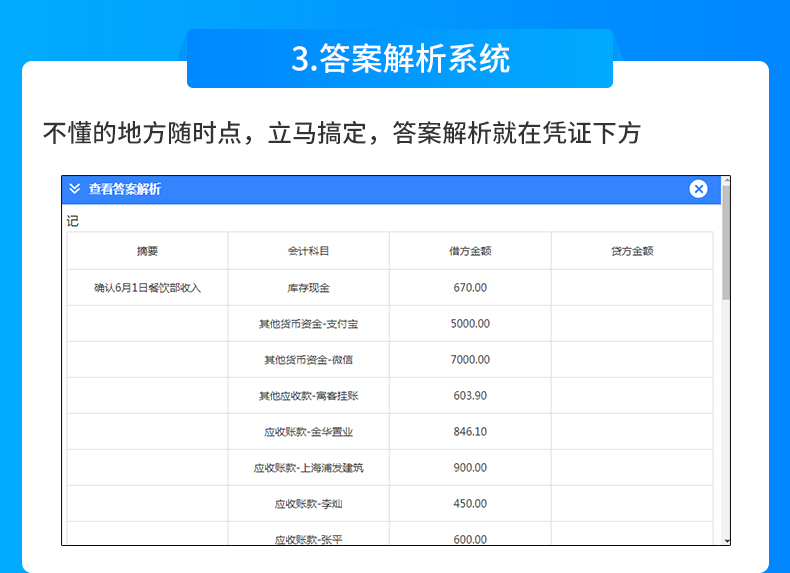This screenshot has width=790, height=573.
Task: Select the 其他货币资金-微信 account row
Action: (308, 360)
